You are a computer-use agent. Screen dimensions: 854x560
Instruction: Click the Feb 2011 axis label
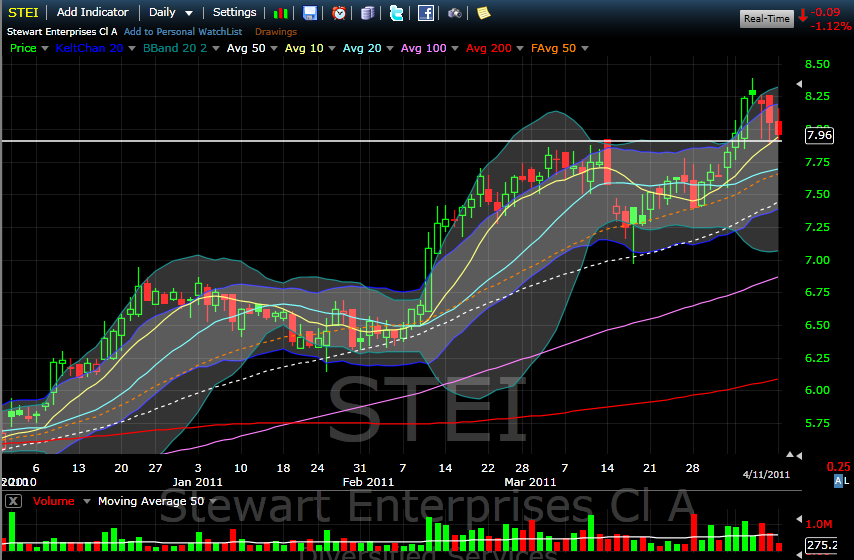pos(368,482)
